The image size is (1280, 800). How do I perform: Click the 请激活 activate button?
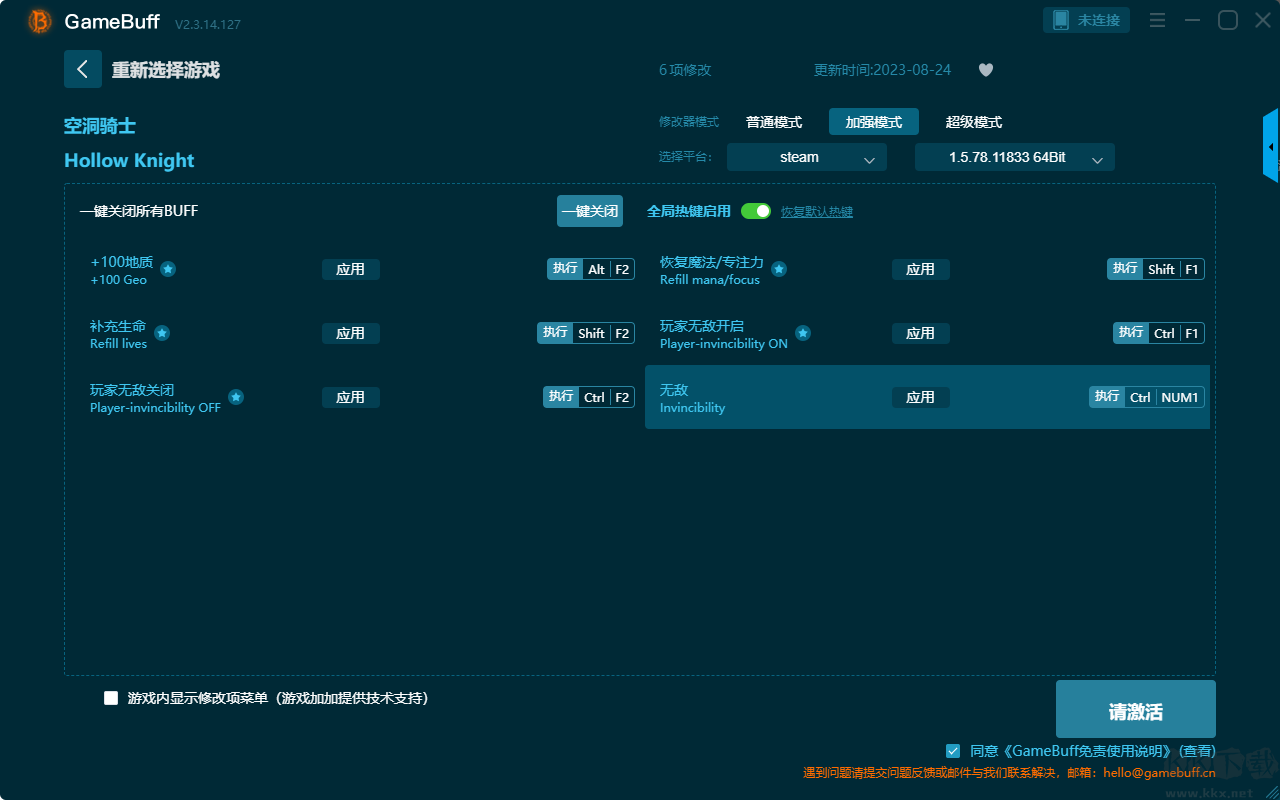tap(1135, 710)
